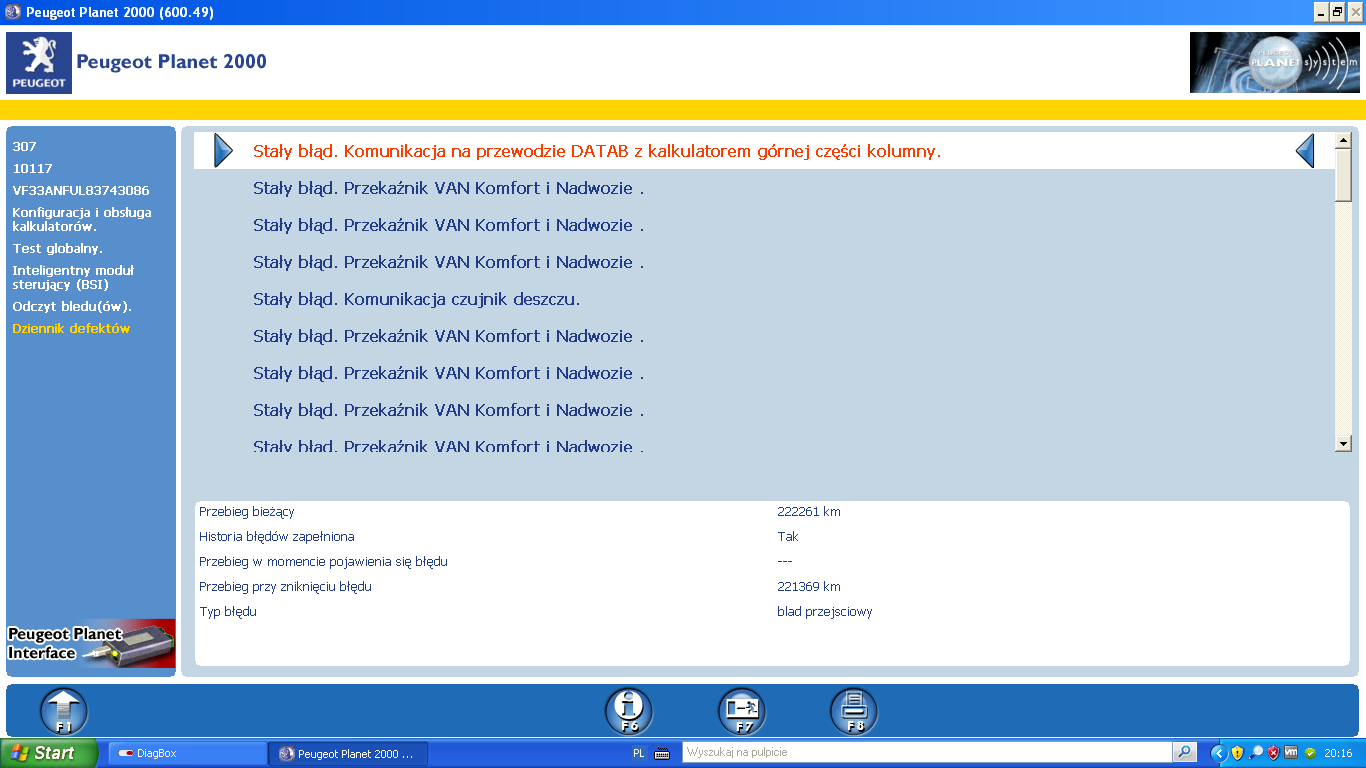Restore down the Peugeot Planet 2000 window

coord(1338,12)
